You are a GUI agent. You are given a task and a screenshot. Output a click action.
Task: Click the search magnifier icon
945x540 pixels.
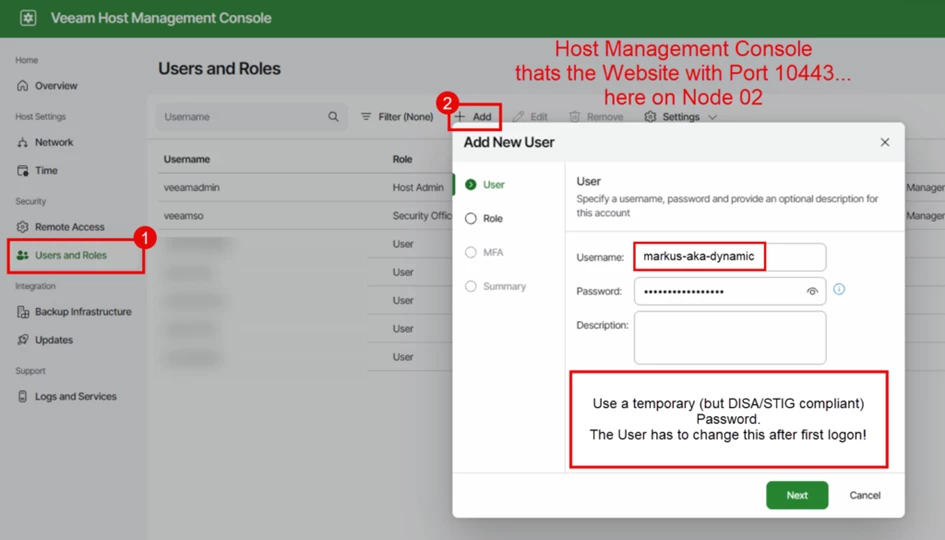coord(333,116)
